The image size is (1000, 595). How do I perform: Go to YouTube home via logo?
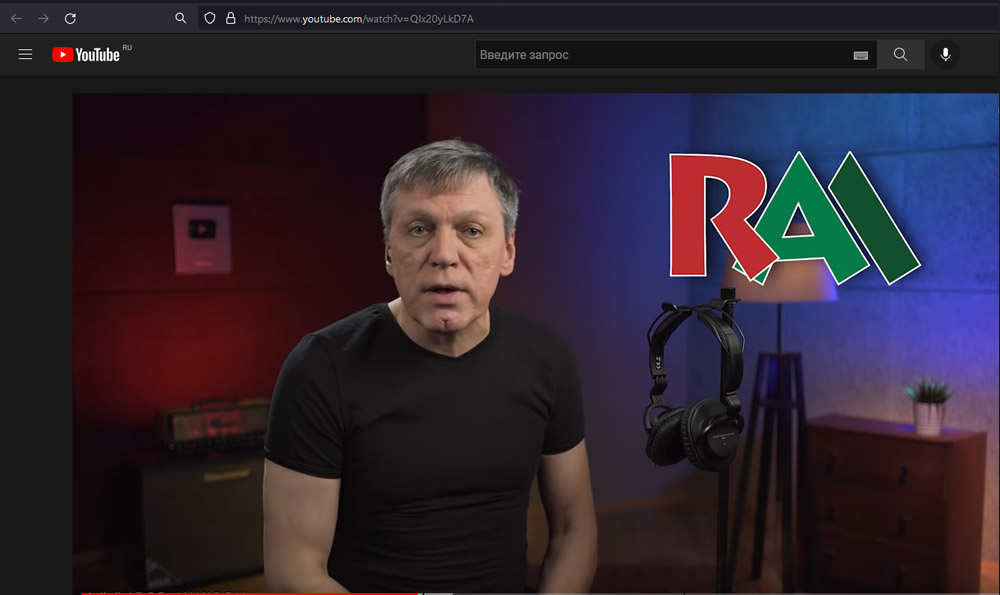click(87, 55)
